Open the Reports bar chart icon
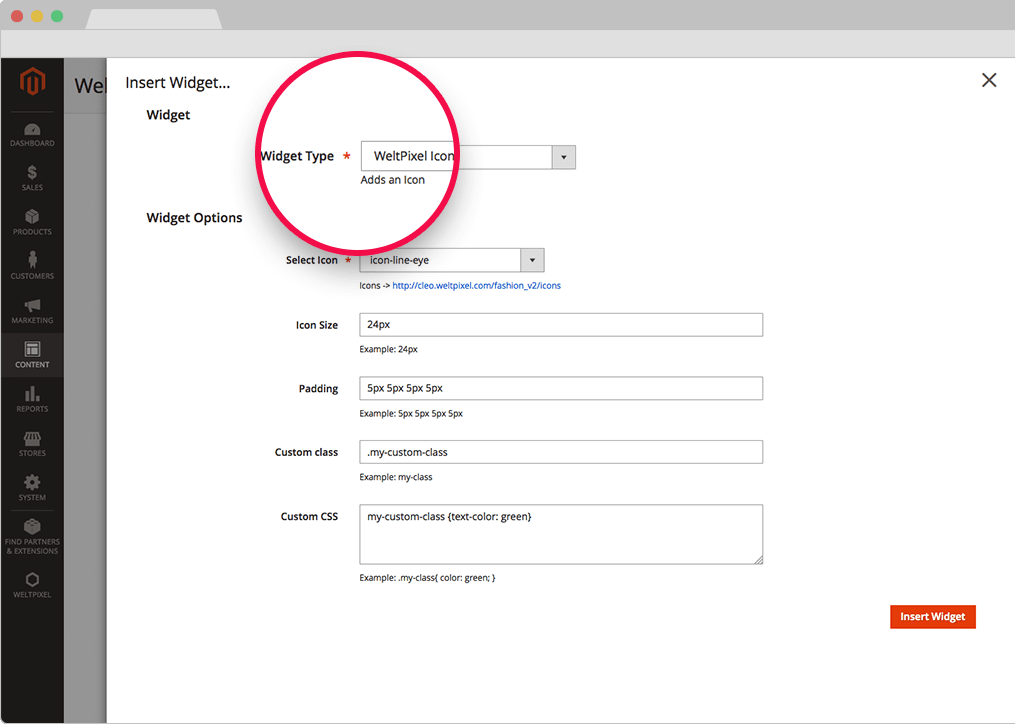Screen dimensions: 1015x724 point(32,399)
